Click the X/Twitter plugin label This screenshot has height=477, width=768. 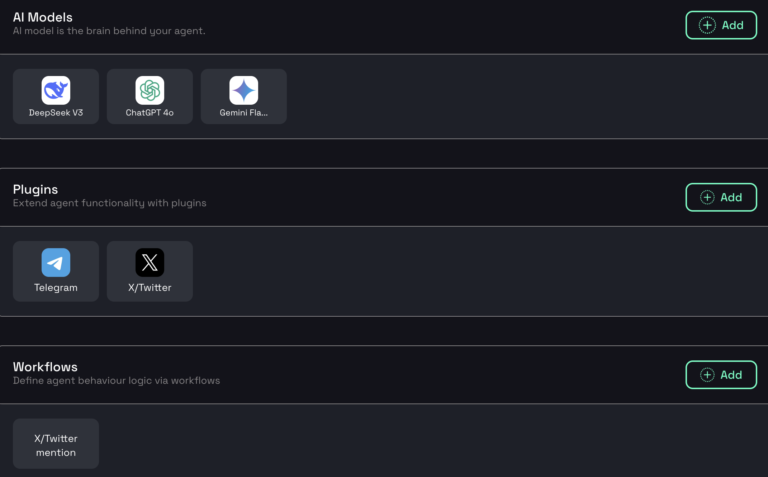[x=149, y=287]
